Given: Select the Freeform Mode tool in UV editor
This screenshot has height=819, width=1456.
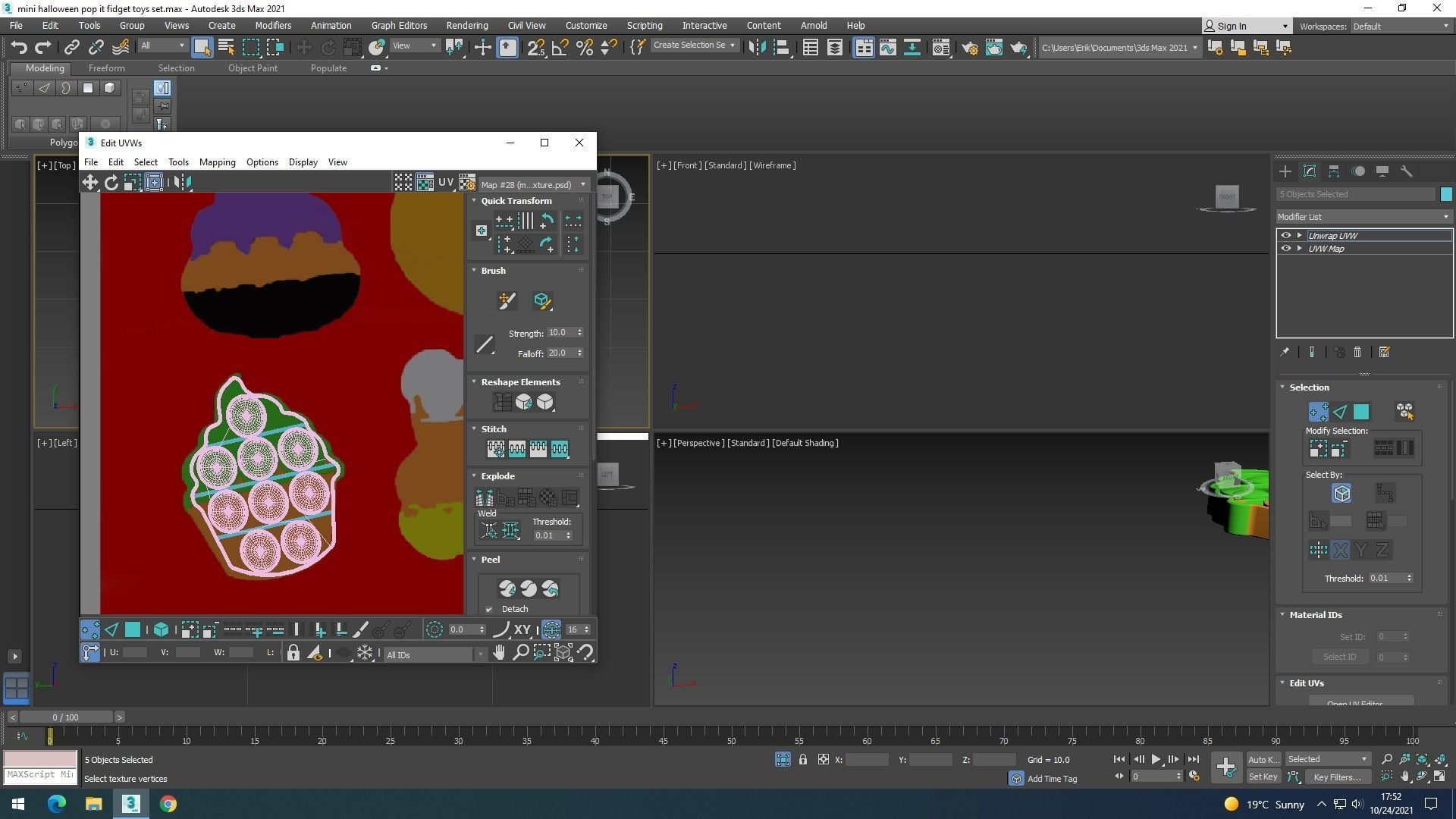Looking at the screenshot, I should [154, 183].
